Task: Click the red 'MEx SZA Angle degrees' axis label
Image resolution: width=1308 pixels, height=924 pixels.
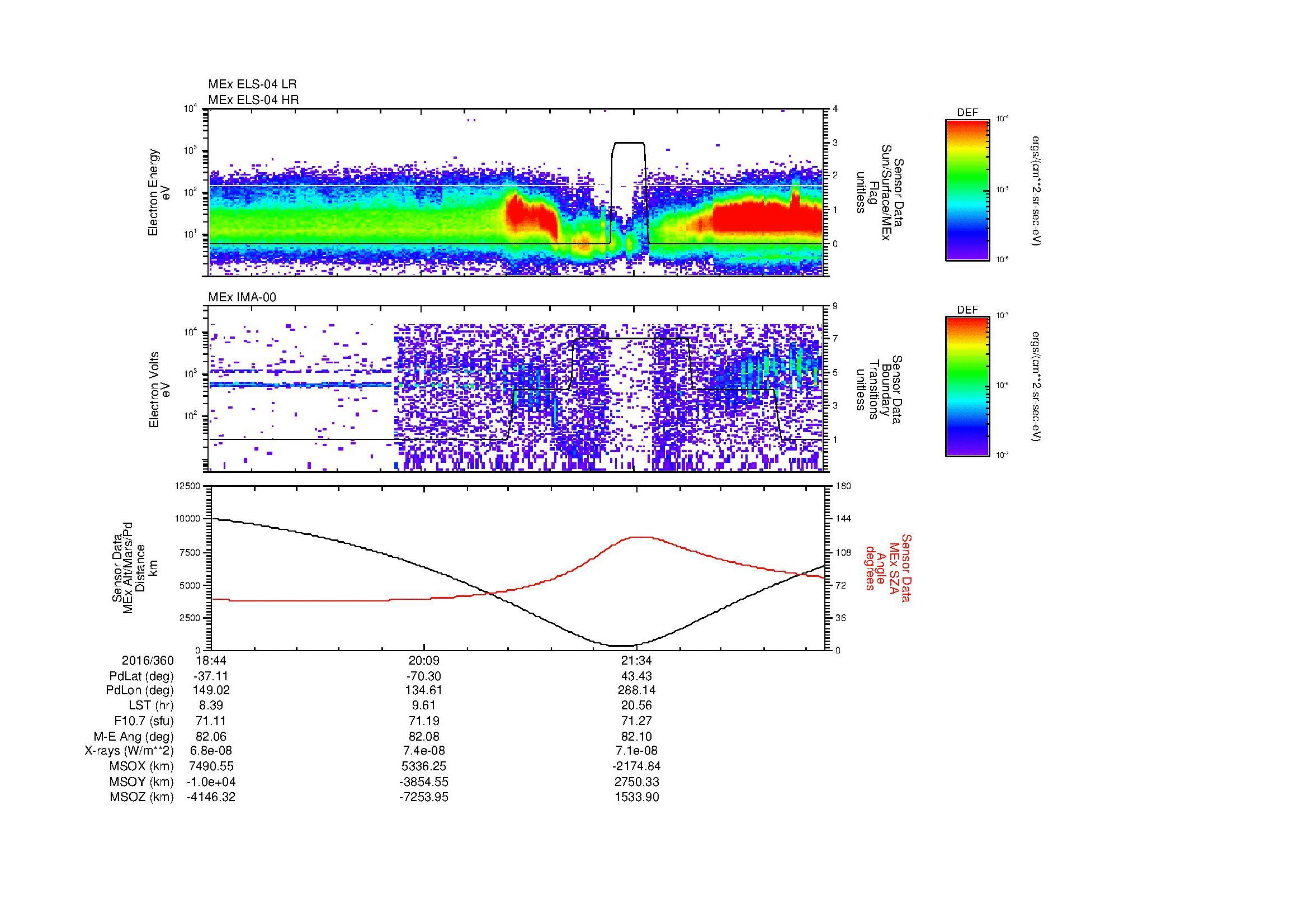Action: (887, 568)
